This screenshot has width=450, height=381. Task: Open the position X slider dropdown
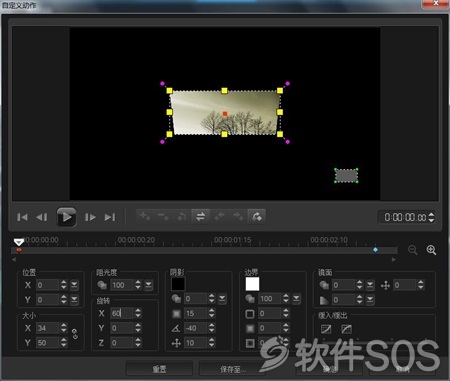coord(74,285)
